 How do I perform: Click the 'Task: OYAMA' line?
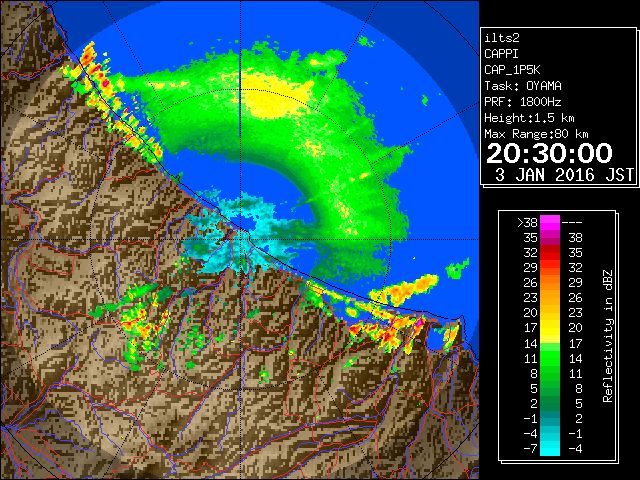pos(523,86)
